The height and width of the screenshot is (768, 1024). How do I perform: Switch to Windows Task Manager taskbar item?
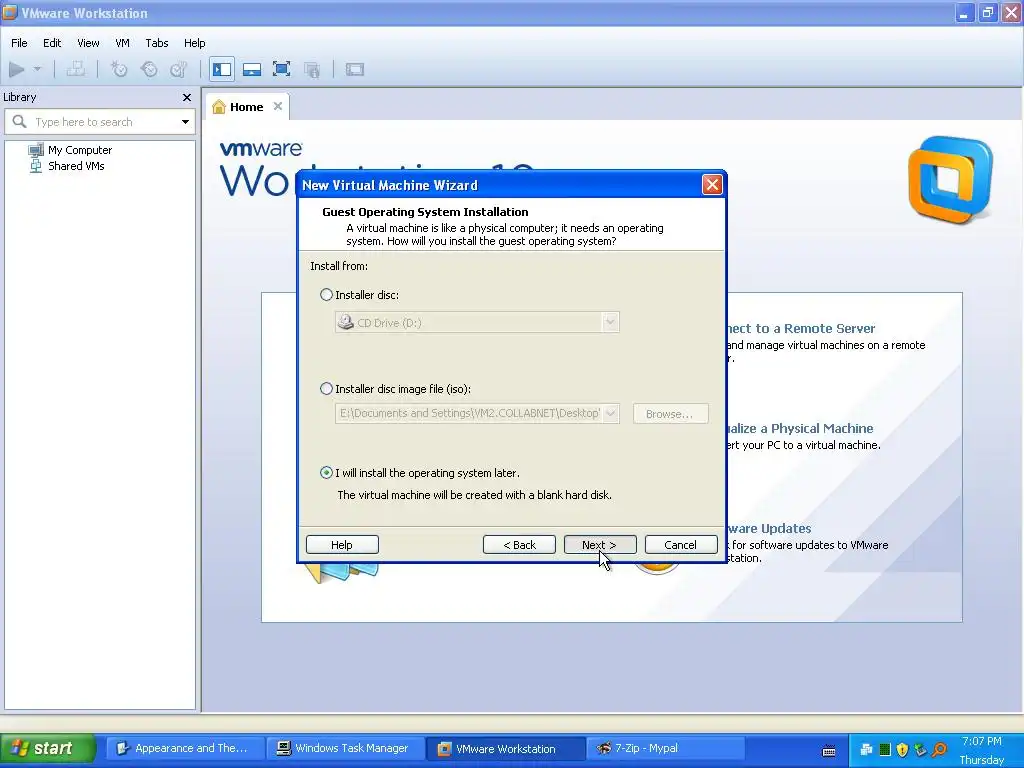tap(344, 748)
